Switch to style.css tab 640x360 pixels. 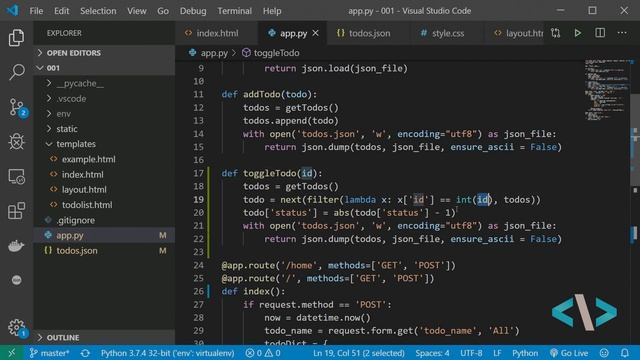[448, 33]
